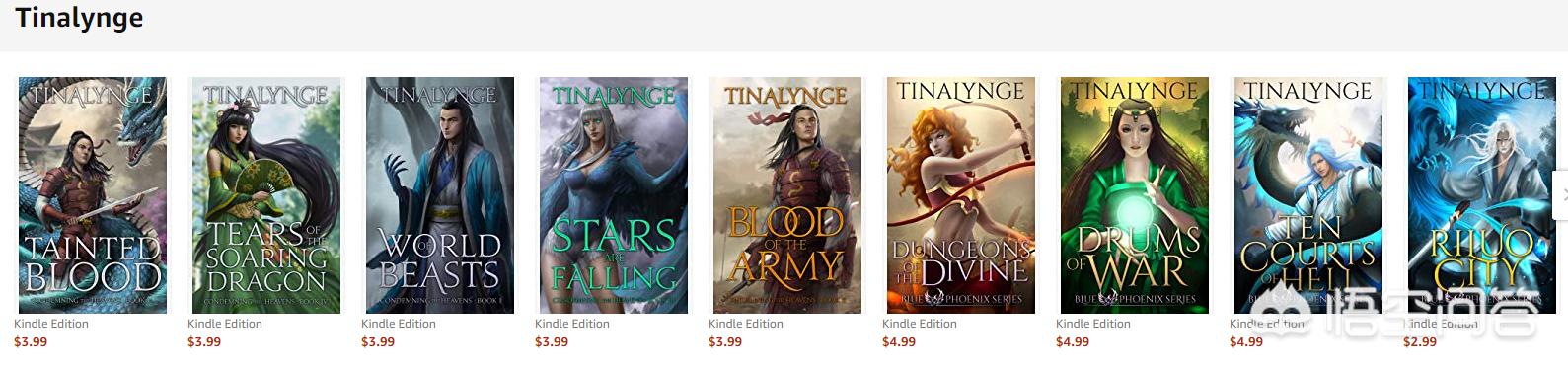1568x368 pixels.
Task: Open the Tainted Blood book cover
Action: pos(93,195)
